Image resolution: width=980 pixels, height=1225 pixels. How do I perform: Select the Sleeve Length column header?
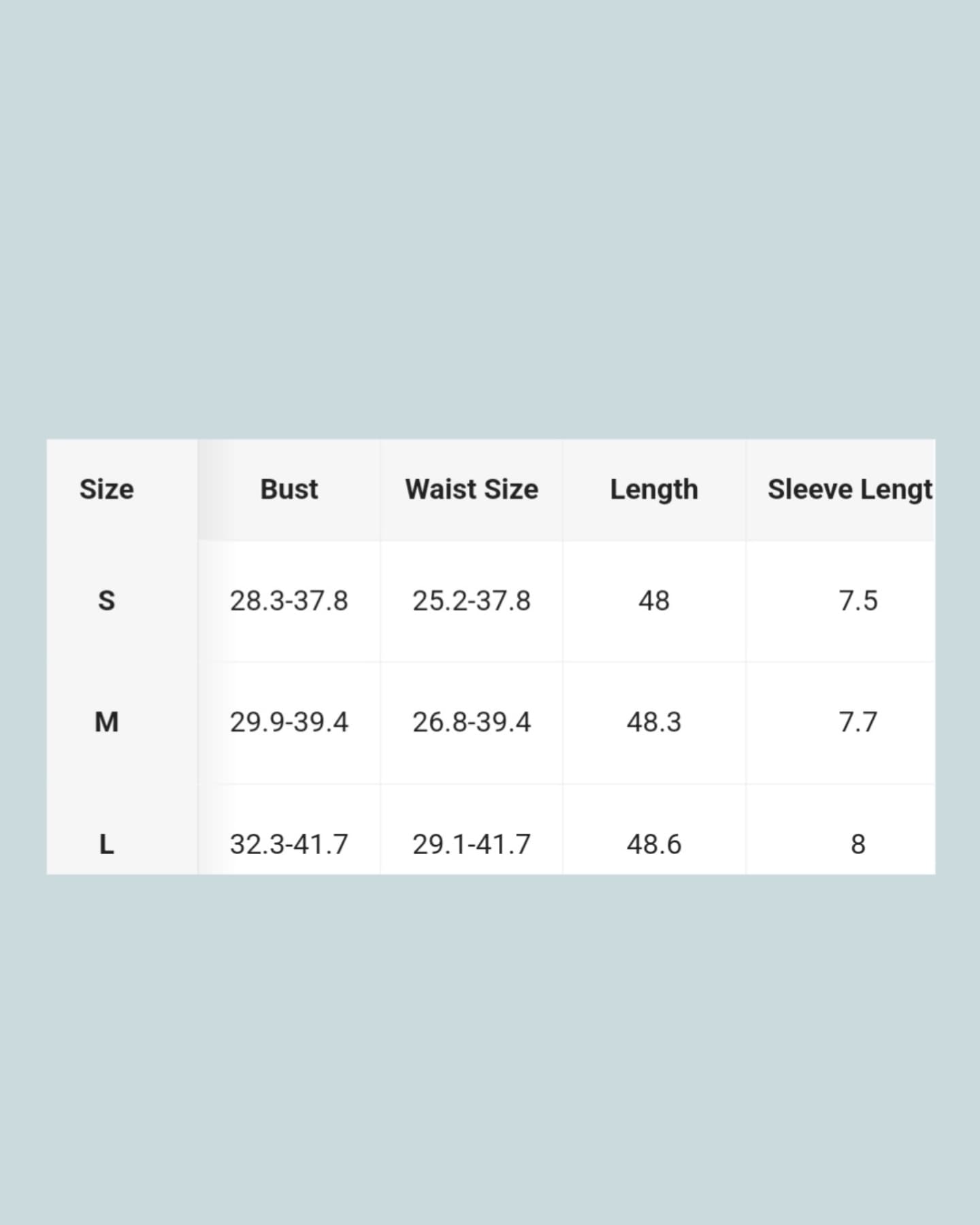coord(849,489)
